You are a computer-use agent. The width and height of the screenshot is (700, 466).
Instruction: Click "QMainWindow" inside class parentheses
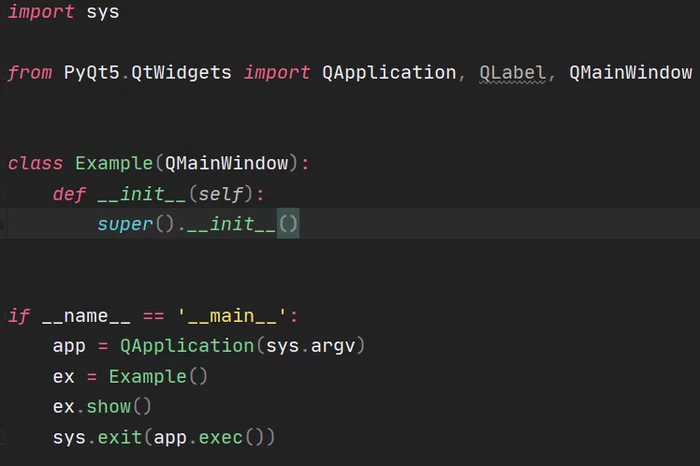point(226,163)
